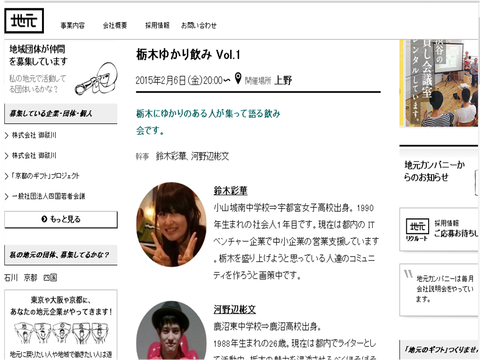Click event title 栃木ゆかり飲み Vol.1
Screen dimensions: 480x360
(x=188, y=54)
